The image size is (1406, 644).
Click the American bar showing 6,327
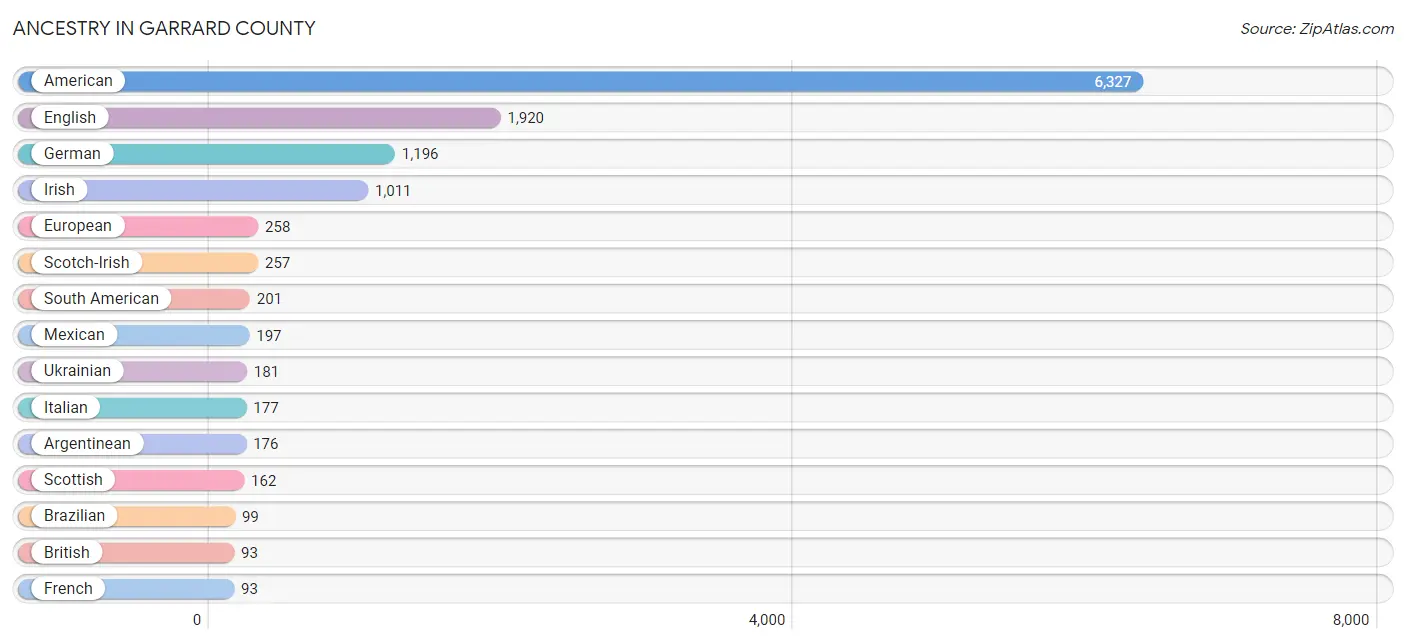580,81
